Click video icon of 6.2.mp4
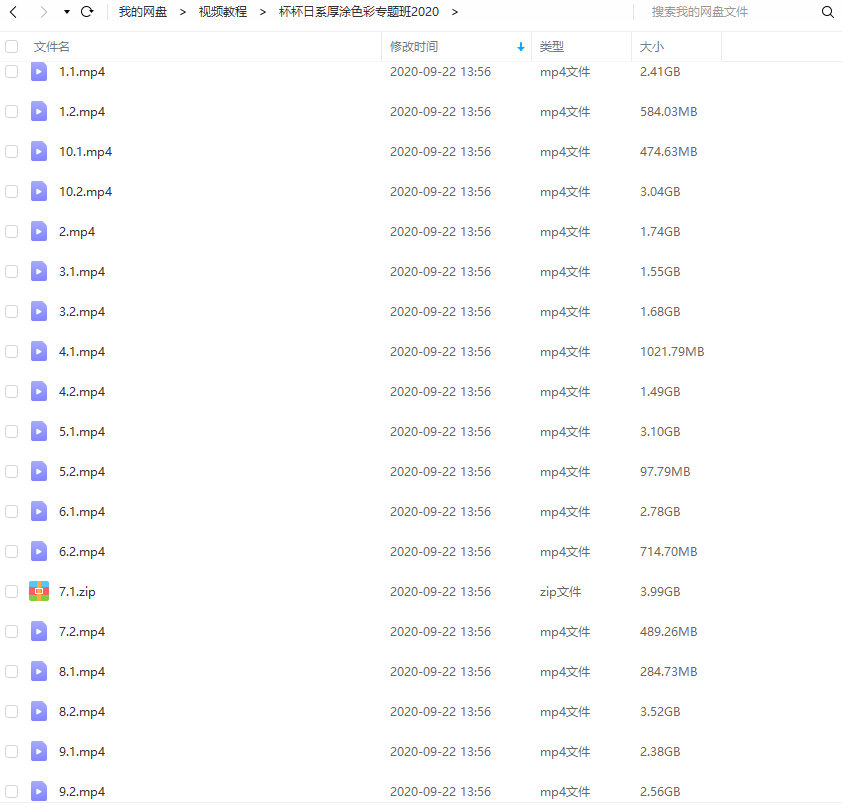Image resolution: width=842 pixels, height=811 pixels. [x=39, y=552]
